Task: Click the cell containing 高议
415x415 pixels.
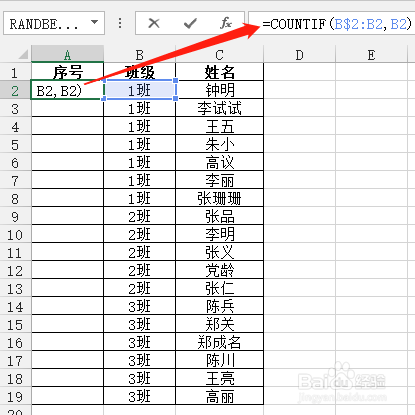Action: click(219, 162)
